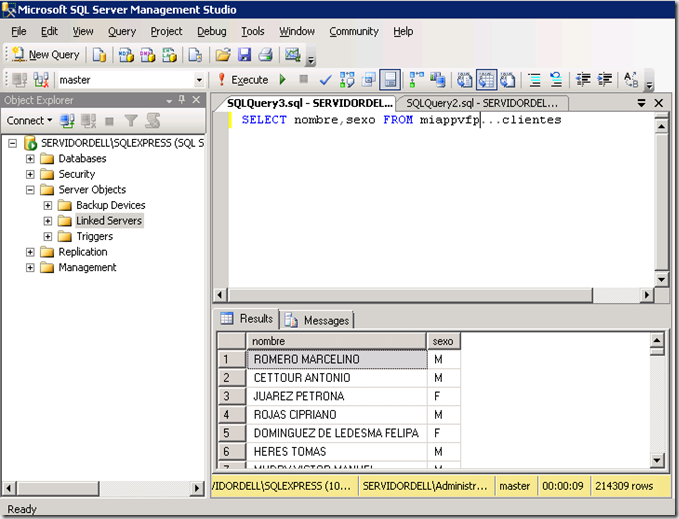
Task: Open the Debug menu
Action: tap(211, 32)
